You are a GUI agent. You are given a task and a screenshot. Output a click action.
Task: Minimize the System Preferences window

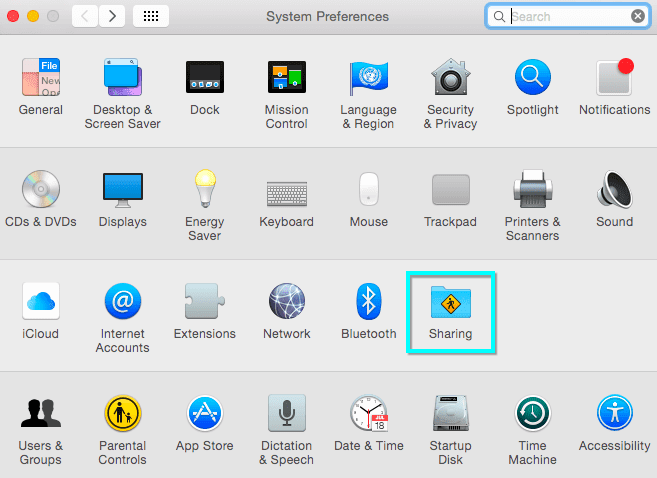pyautogui.click(x=33, y=16)
